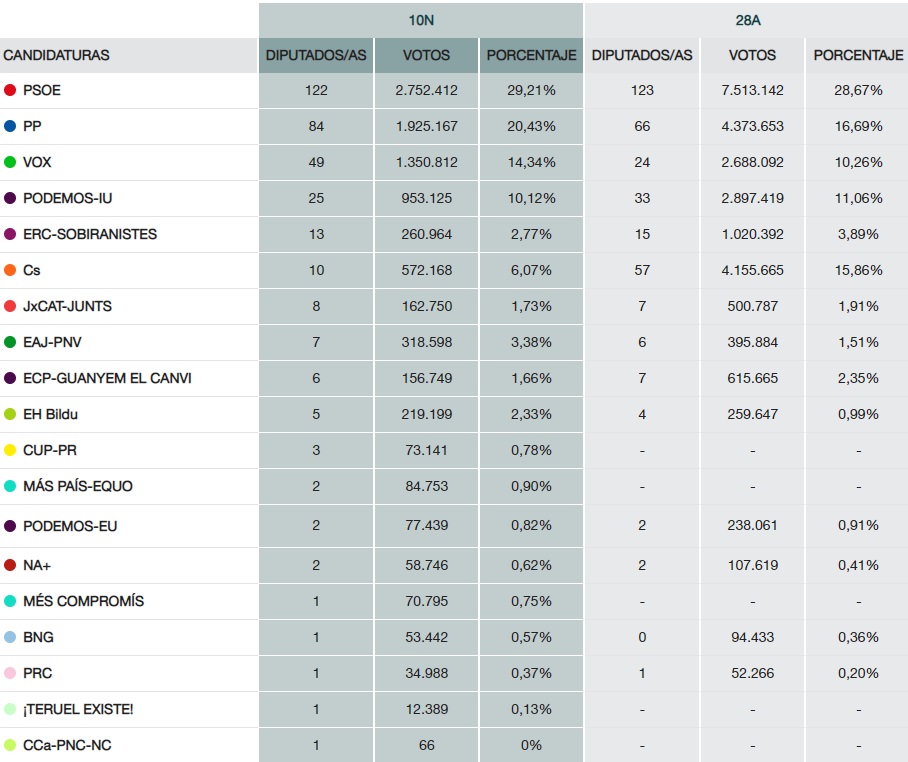
Task: Select PRC's 28A vote count 52.266
Action: (x=752, y=673)
